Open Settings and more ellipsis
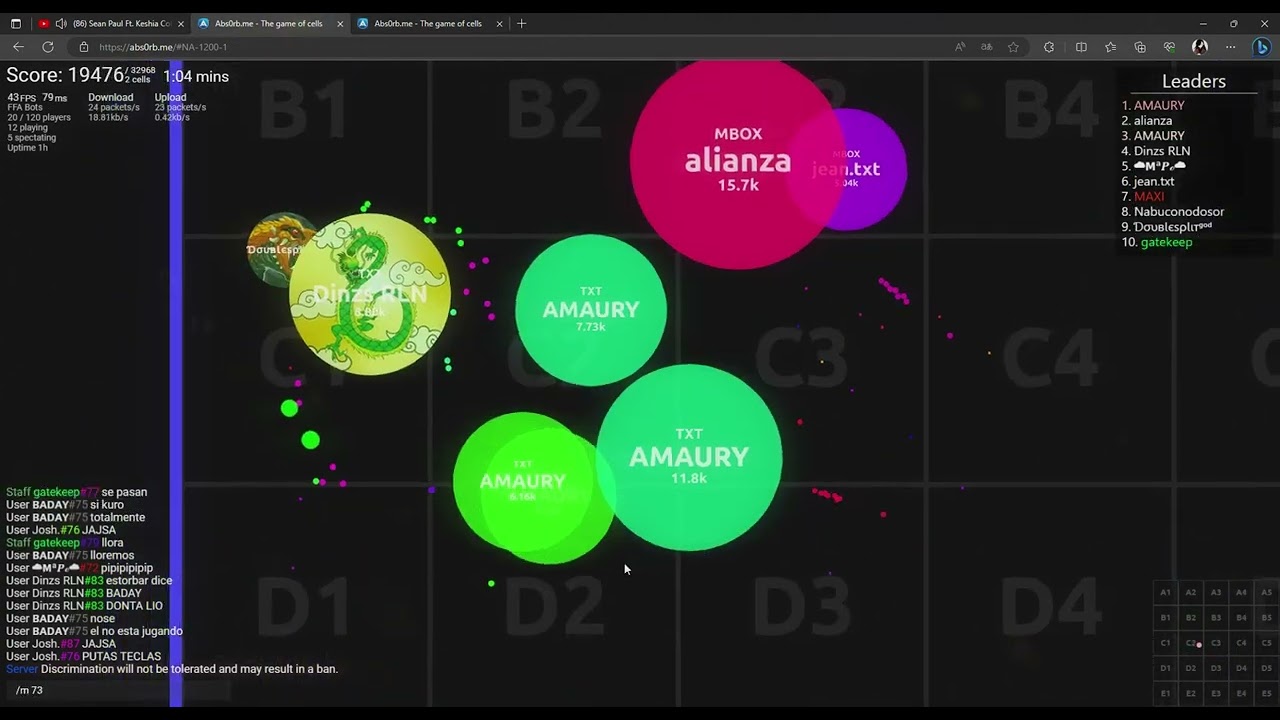 (x=1231, y=47)
